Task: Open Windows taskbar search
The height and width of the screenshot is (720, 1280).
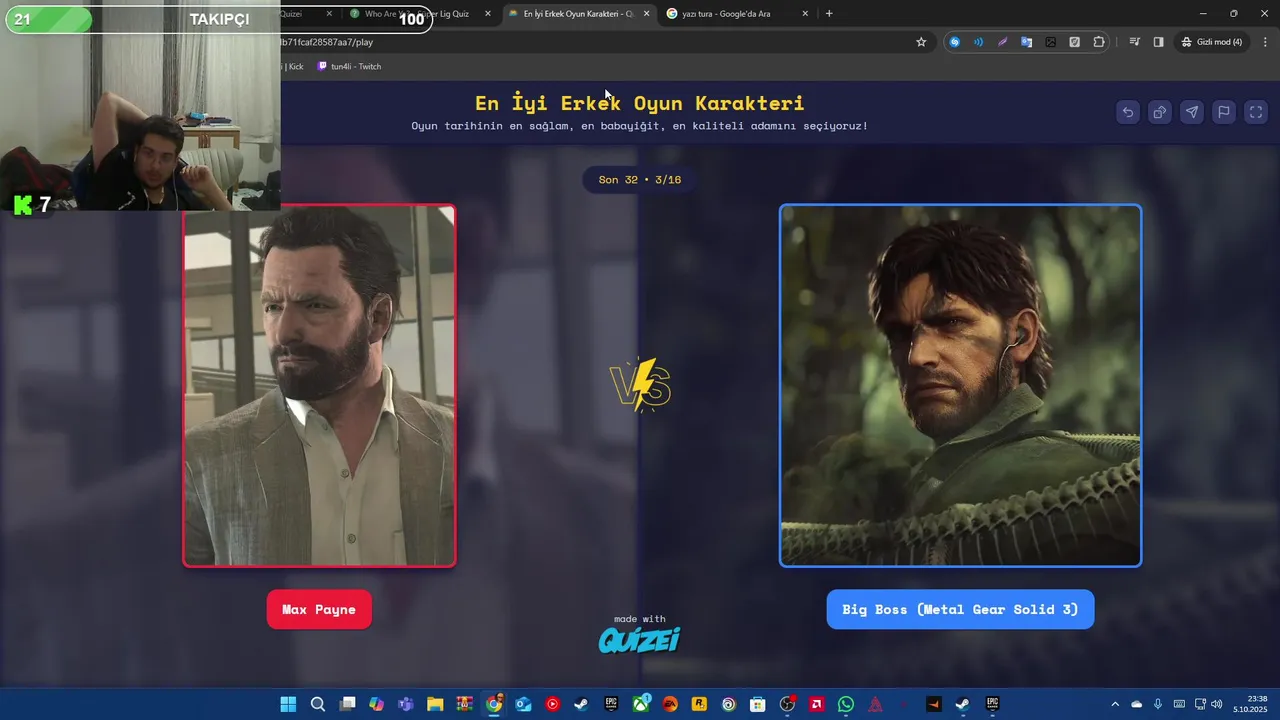Action: (x=318, y=704)
